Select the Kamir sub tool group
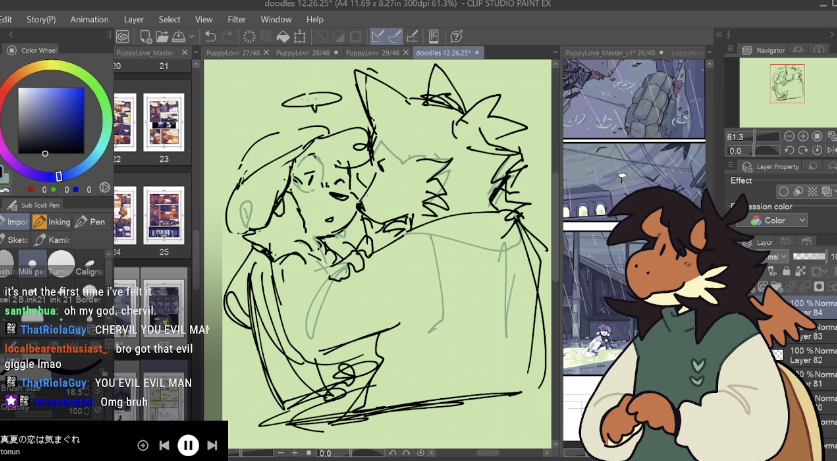Screen dimensions: 837x461 52,240
